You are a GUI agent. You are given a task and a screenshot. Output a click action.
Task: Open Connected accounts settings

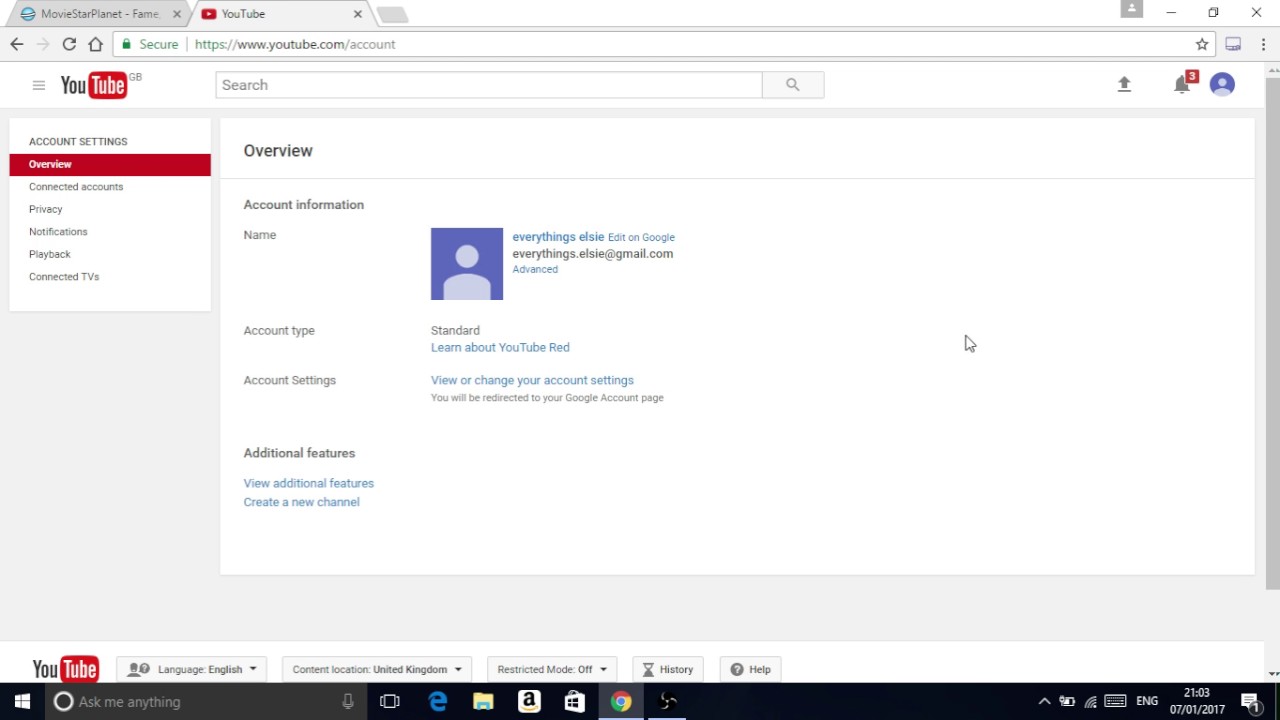click(76, 187)
